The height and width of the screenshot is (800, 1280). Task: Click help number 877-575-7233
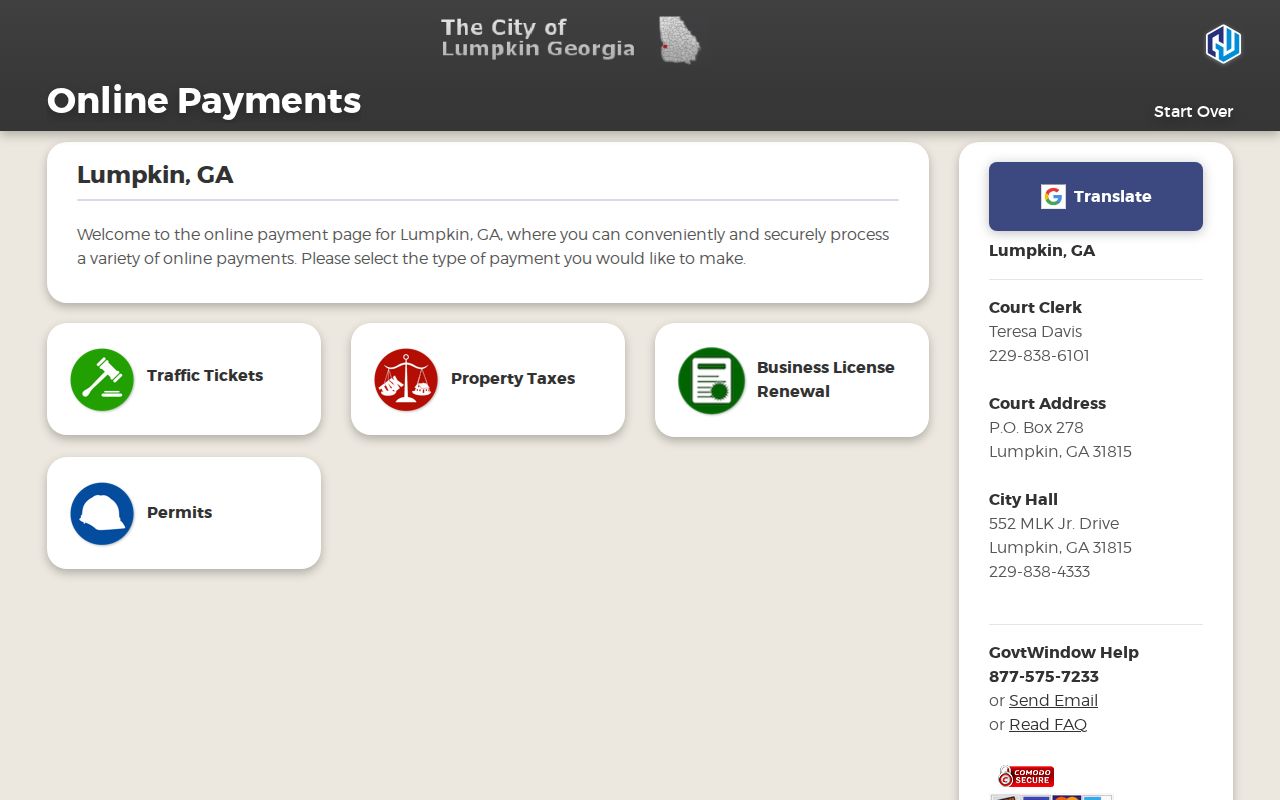1044,676
